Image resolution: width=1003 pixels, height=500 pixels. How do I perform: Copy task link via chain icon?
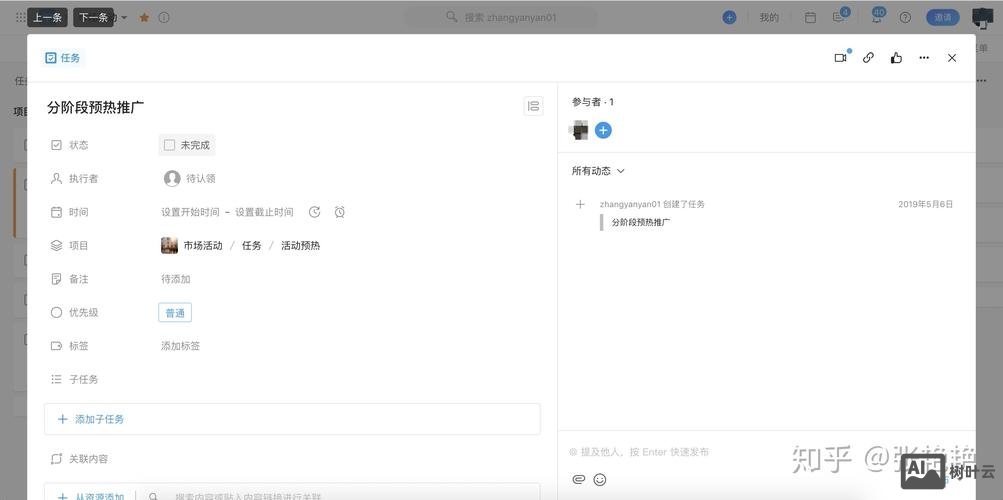click(x=868, y=58)
